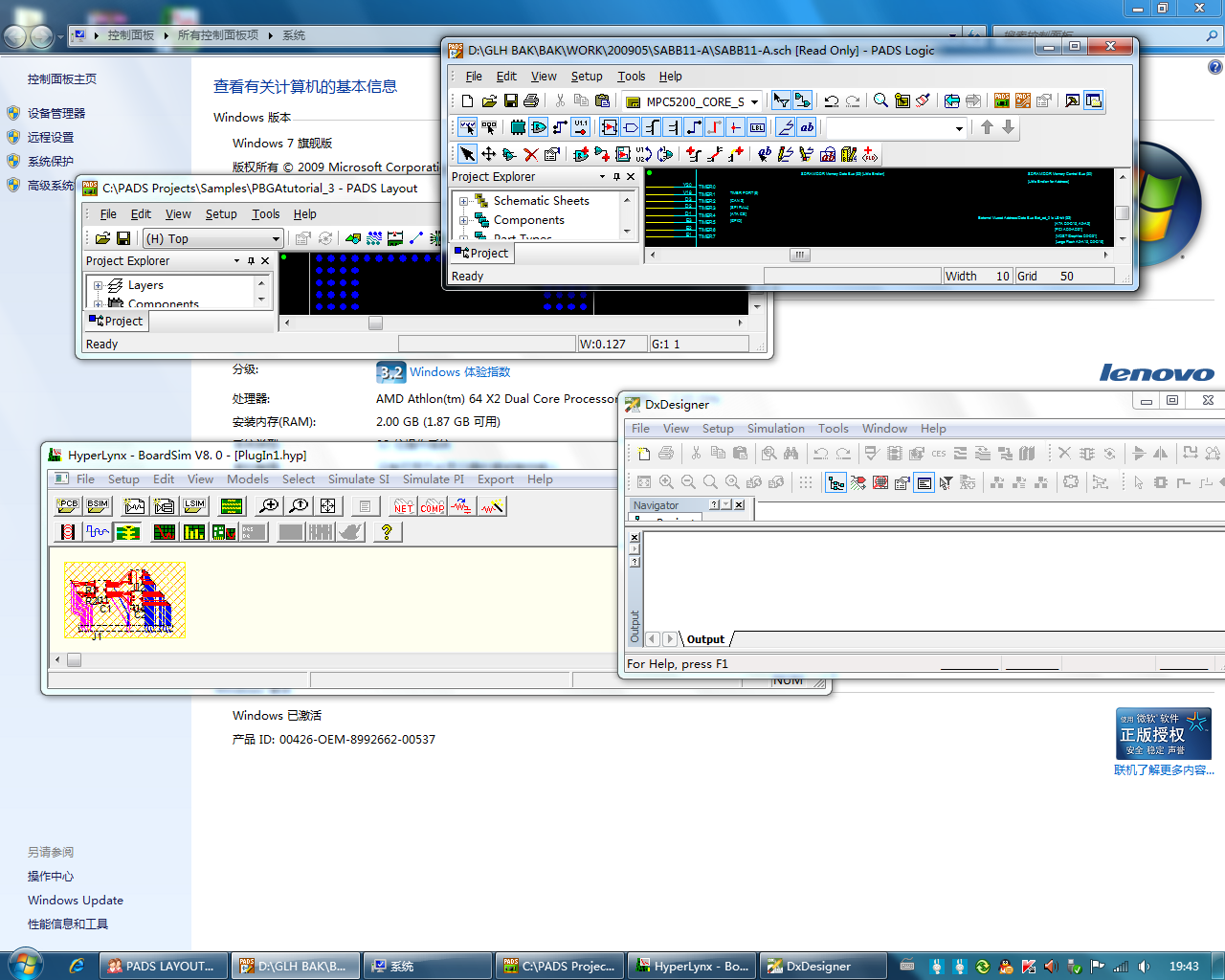Click the binoculars find icon in DxDesigner

[x=791, y=454]
